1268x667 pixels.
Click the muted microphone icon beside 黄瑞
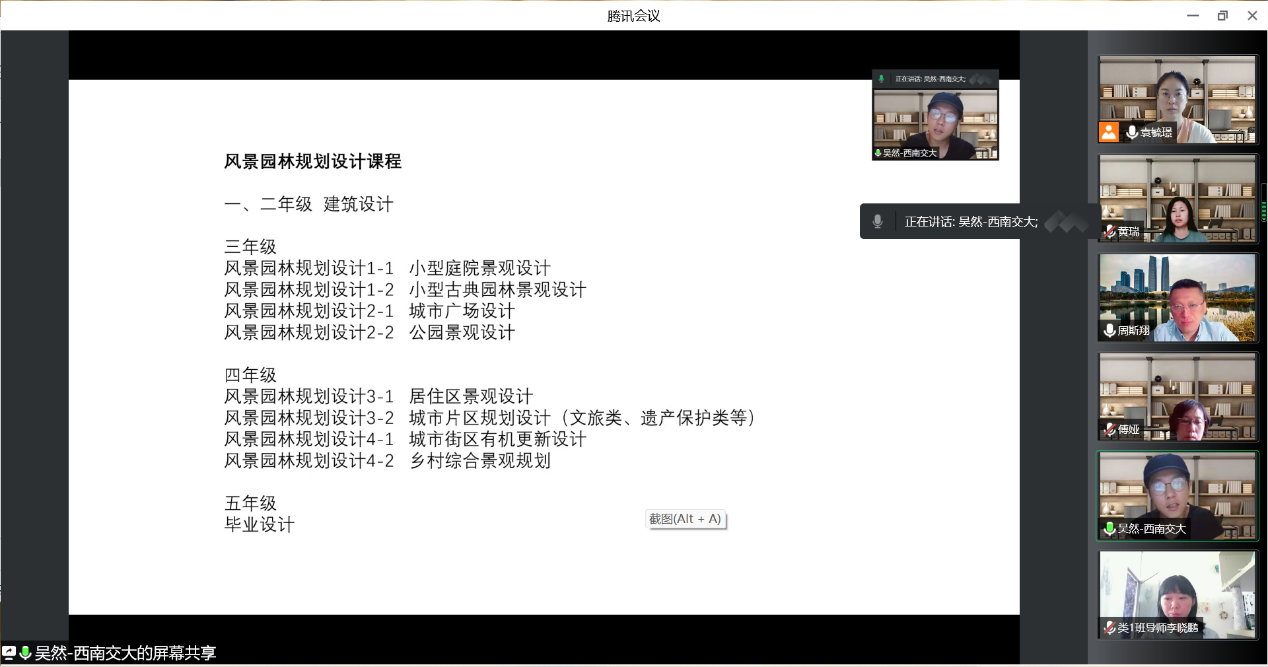[x=1109, y=231]
